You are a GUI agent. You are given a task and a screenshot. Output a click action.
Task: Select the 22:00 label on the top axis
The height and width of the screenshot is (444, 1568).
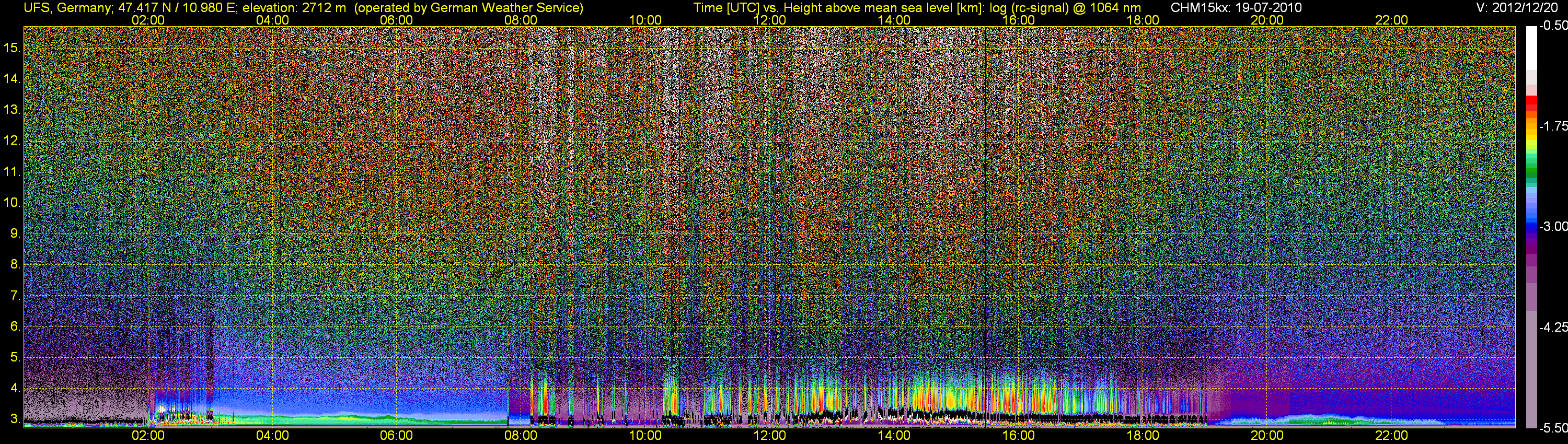(x=1391, y=20)
